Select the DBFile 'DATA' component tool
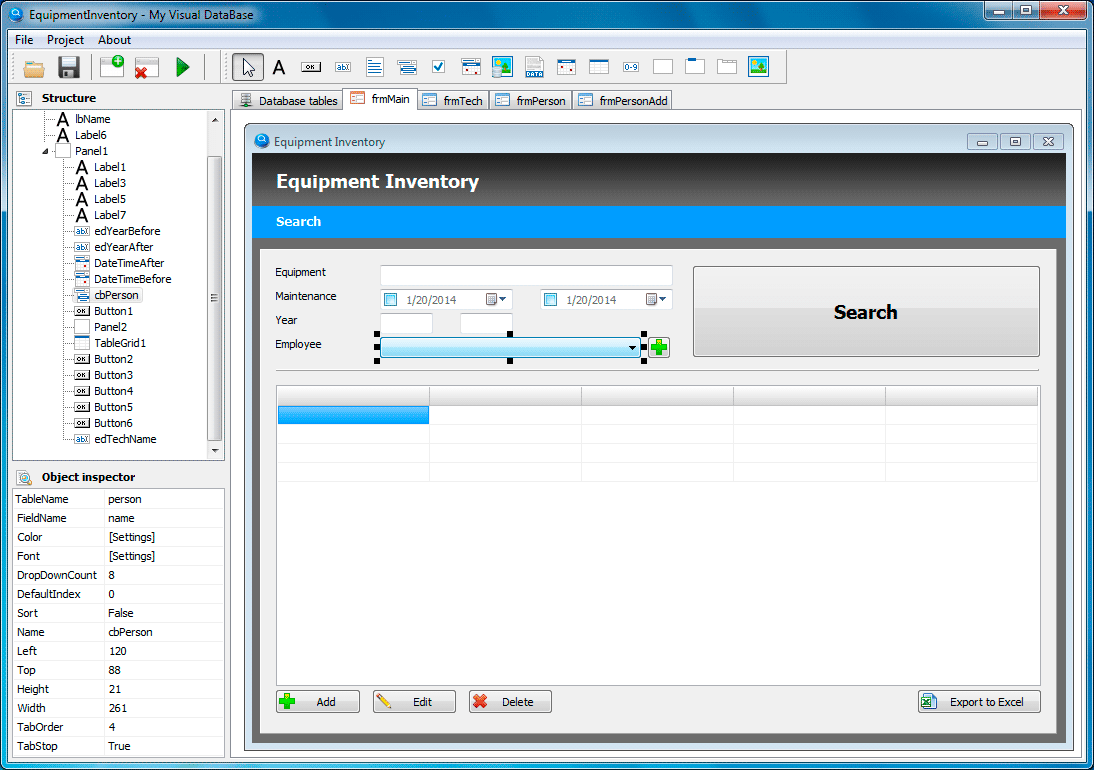Viewport: 1094px width, 770px height. point(534,67)
